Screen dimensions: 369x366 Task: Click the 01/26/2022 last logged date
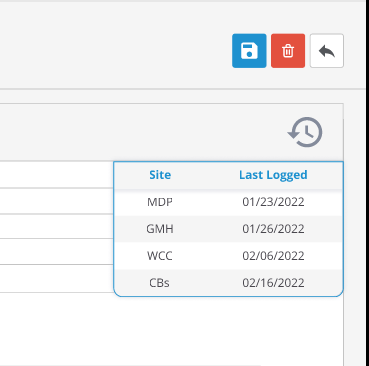[x=273, y=229]
